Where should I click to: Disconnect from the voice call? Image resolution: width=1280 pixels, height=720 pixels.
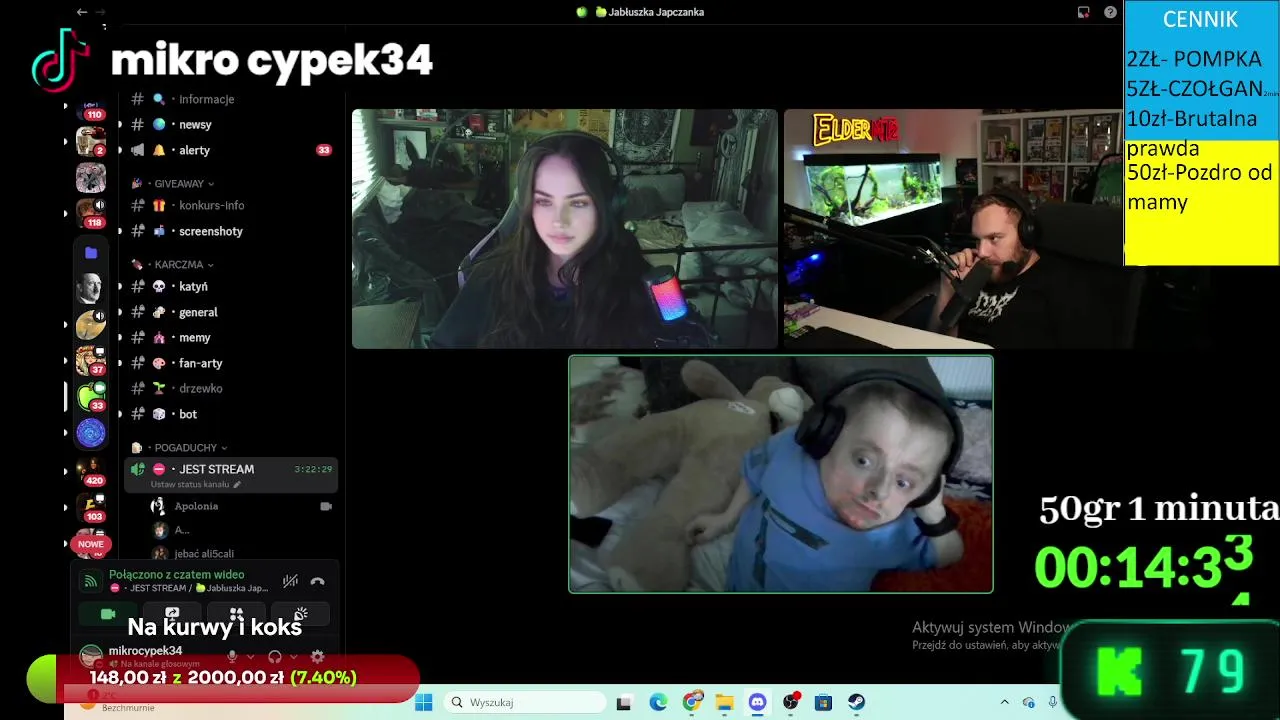point(318,581)
